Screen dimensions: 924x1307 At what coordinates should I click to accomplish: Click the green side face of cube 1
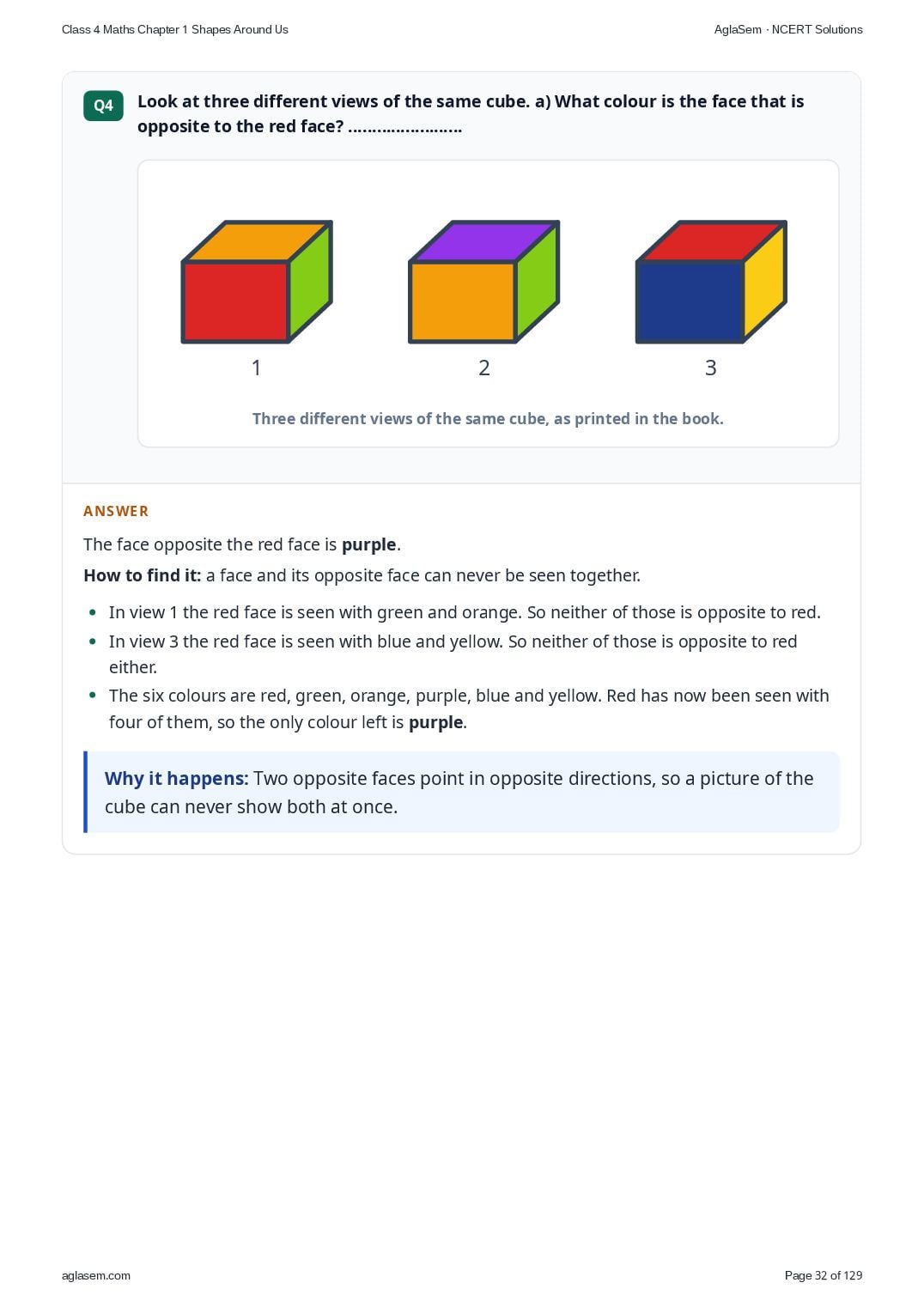coord(310,280)
